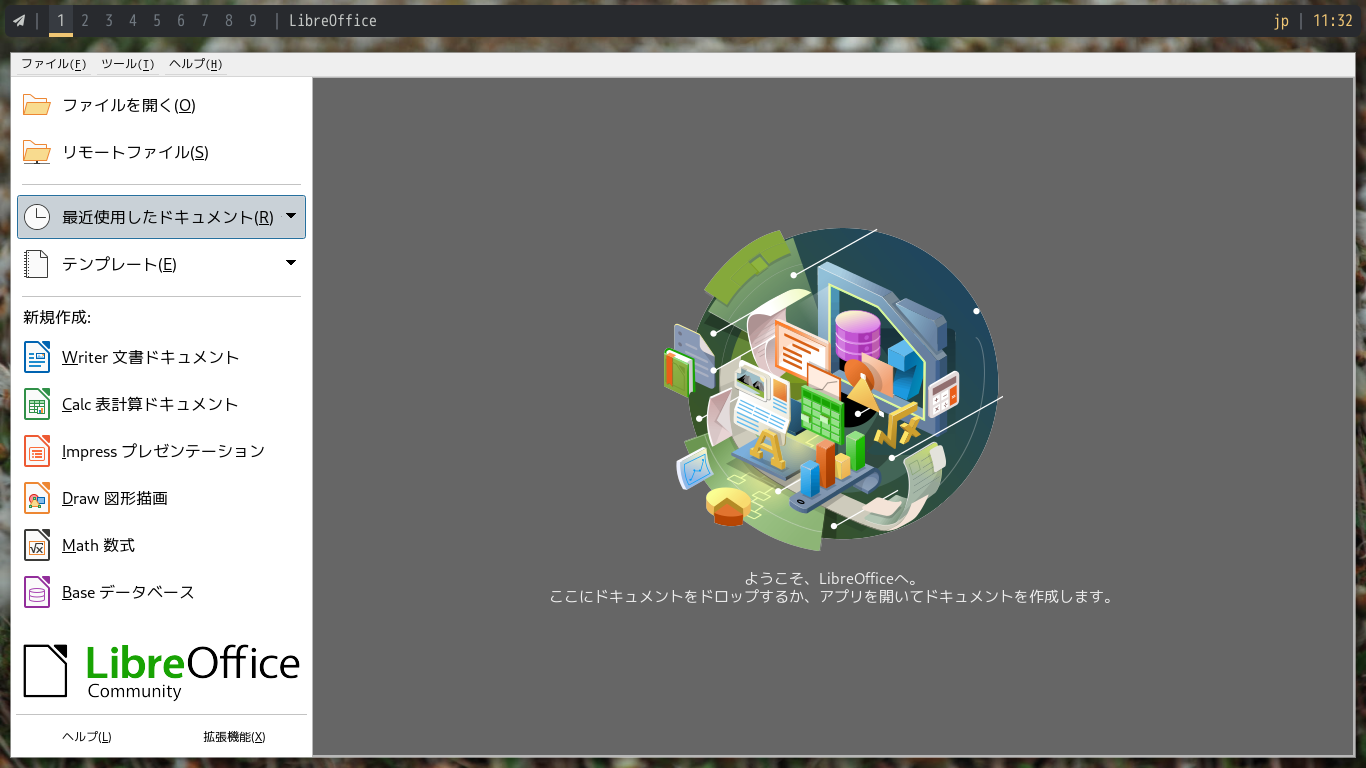Click the Base database icon
Image resolution: width=1366 pixels, height=768 pixels.
37,592
